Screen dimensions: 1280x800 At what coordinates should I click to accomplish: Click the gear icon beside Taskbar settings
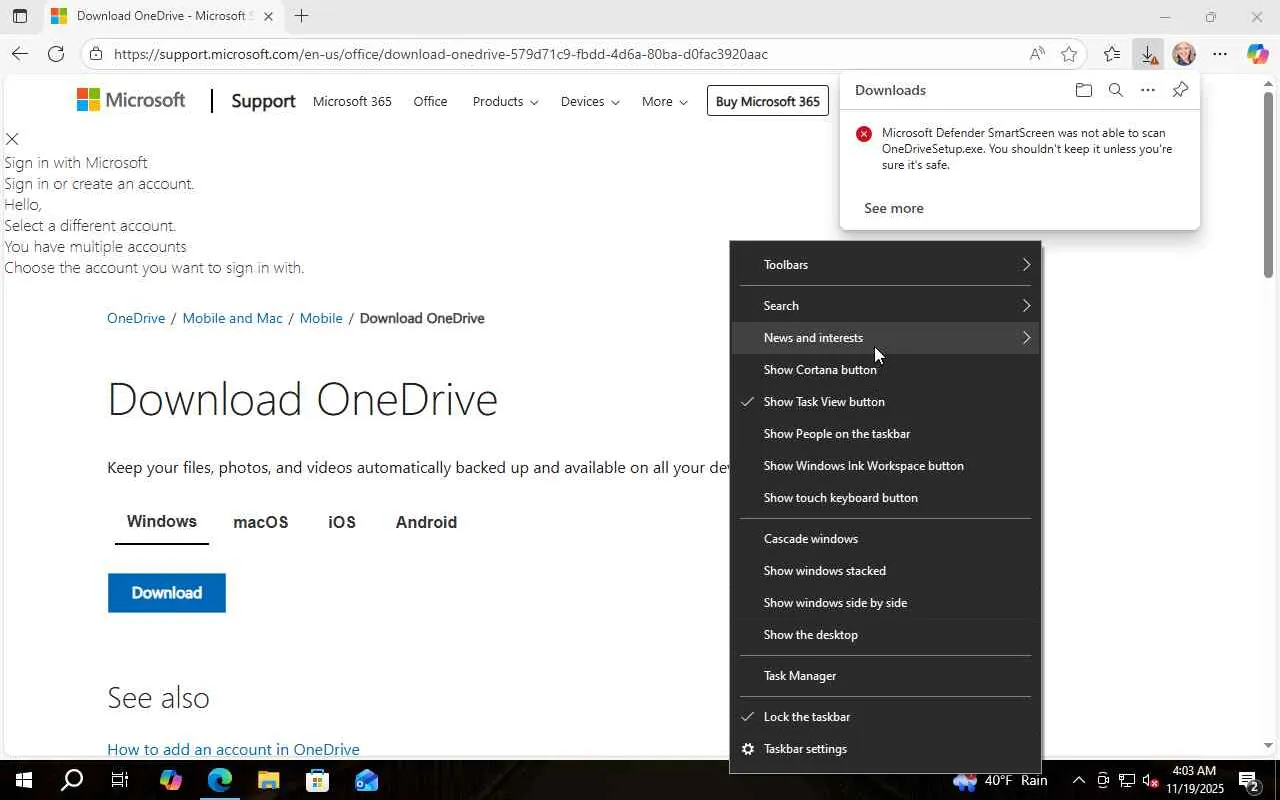coord(747,749)
